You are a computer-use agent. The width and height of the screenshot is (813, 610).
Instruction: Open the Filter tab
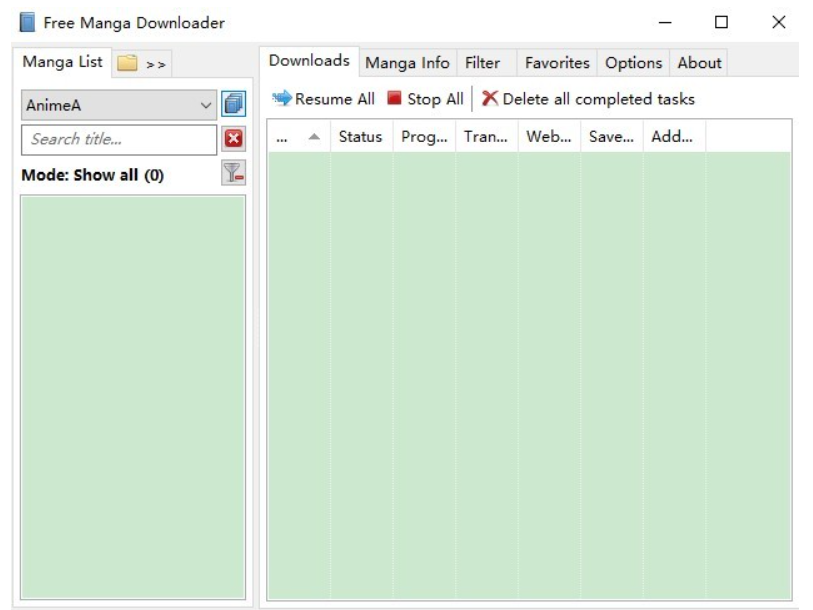(482, 63)
